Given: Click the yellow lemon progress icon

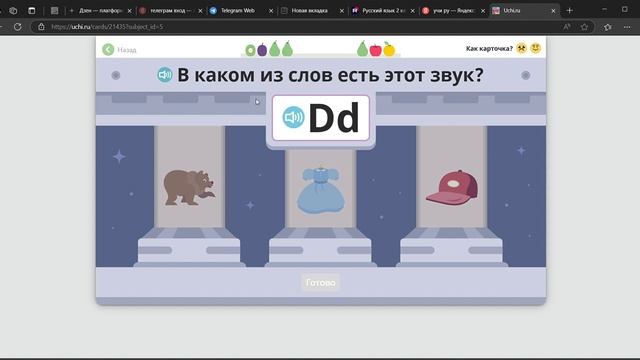Looking at the screenshot, I should [389, 49].
